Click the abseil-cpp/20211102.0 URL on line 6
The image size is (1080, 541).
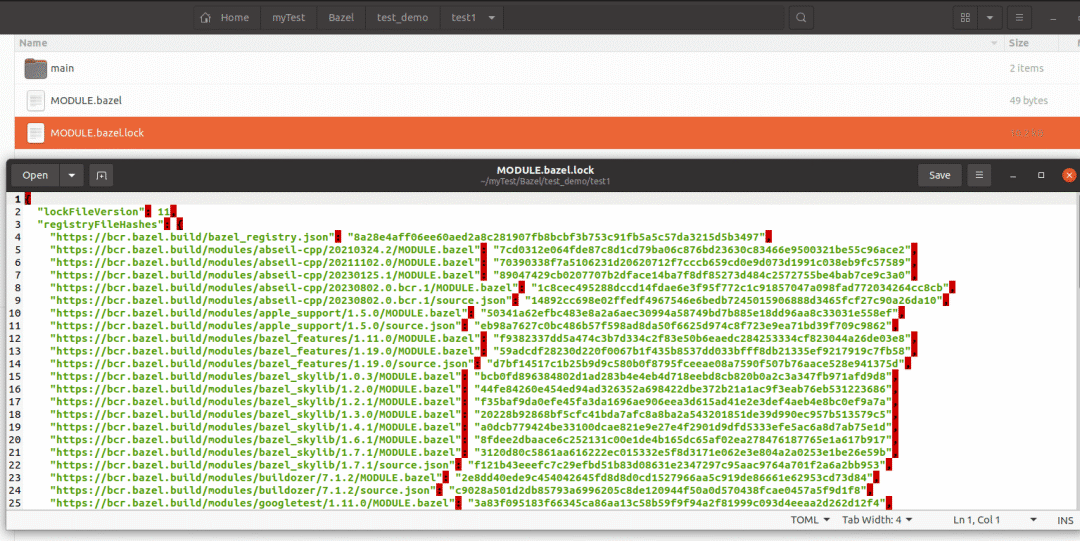[x=265, y=262]
